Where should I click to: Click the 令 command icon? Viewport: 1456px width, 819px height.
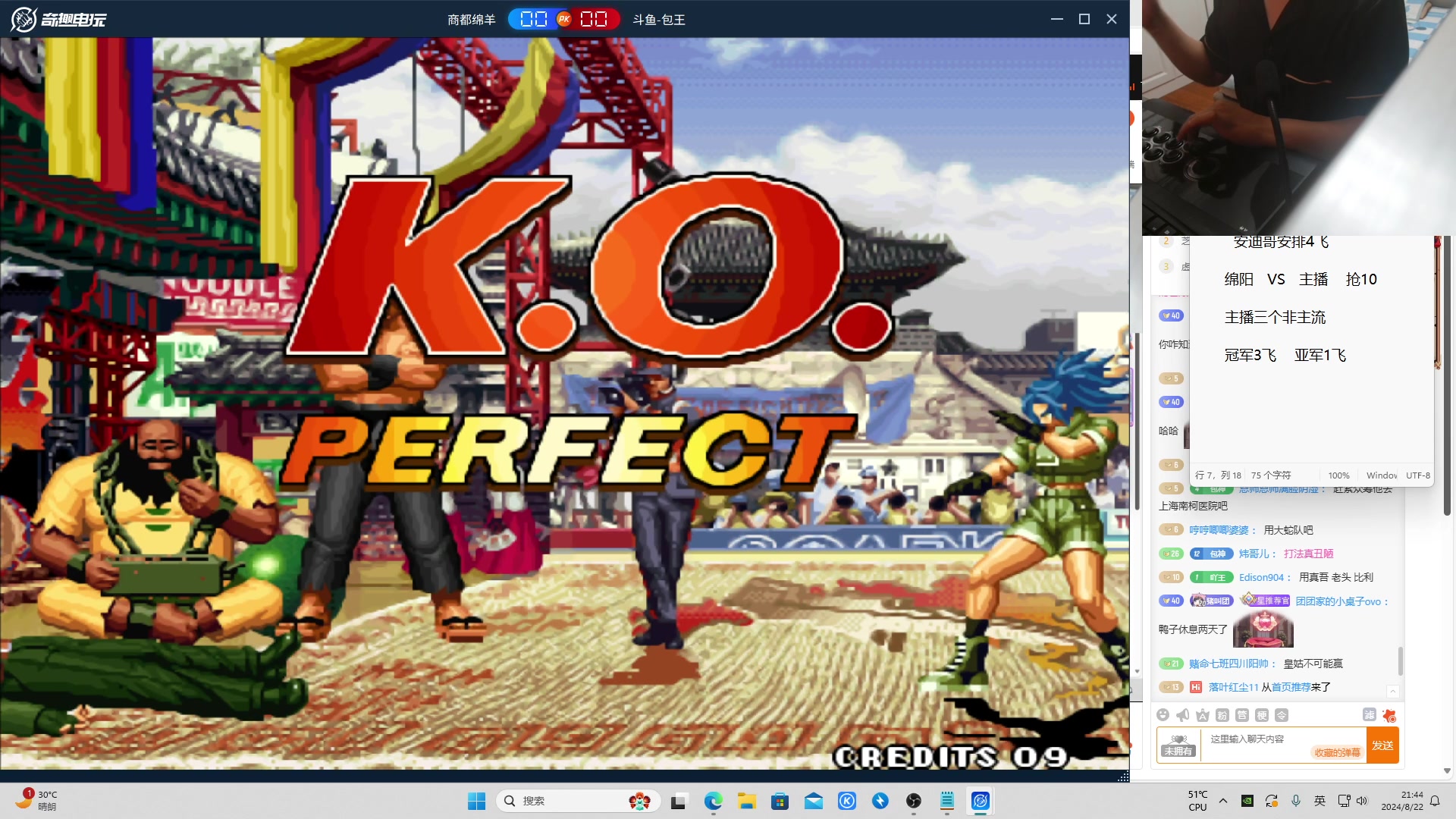(1281, 715)
